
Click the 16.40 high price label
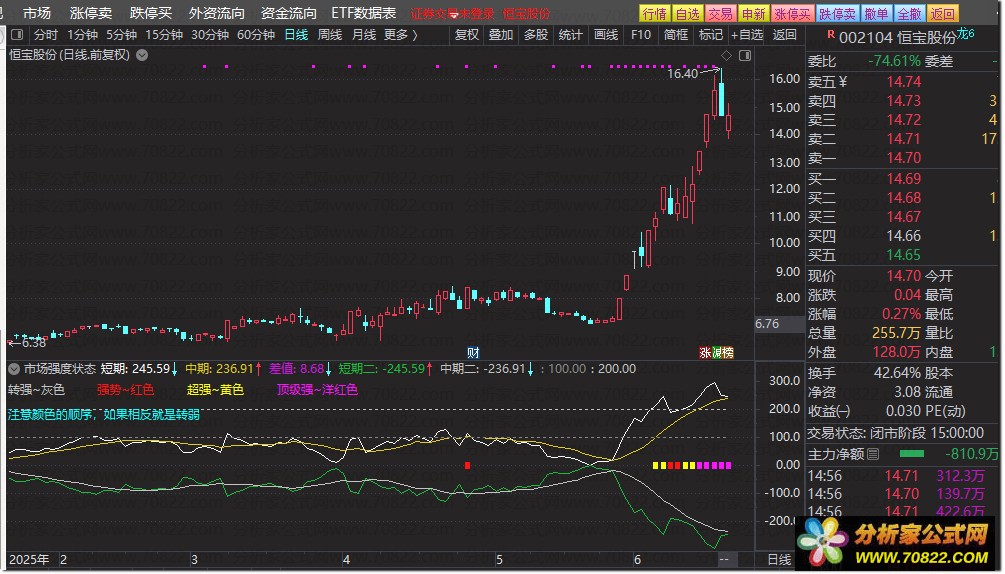pyautogui.click(x=682, y=74)
